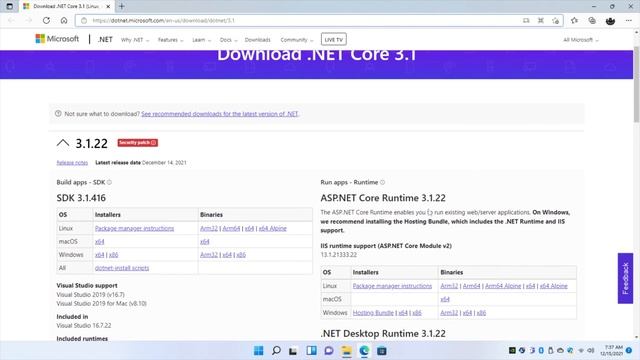Open the Feedback side button
This screenshot has height=360, width=640.
pos(625,278)
